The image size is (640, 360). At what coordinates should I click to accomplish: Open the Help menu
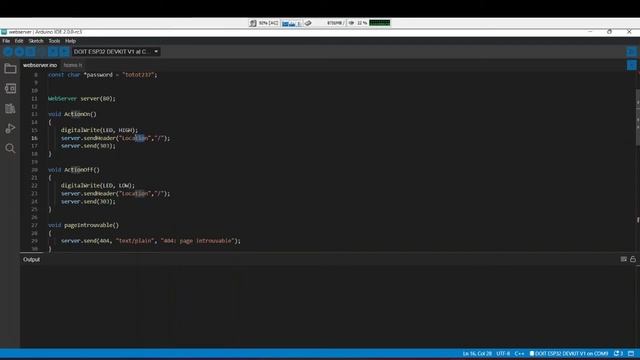pos(70,41)
